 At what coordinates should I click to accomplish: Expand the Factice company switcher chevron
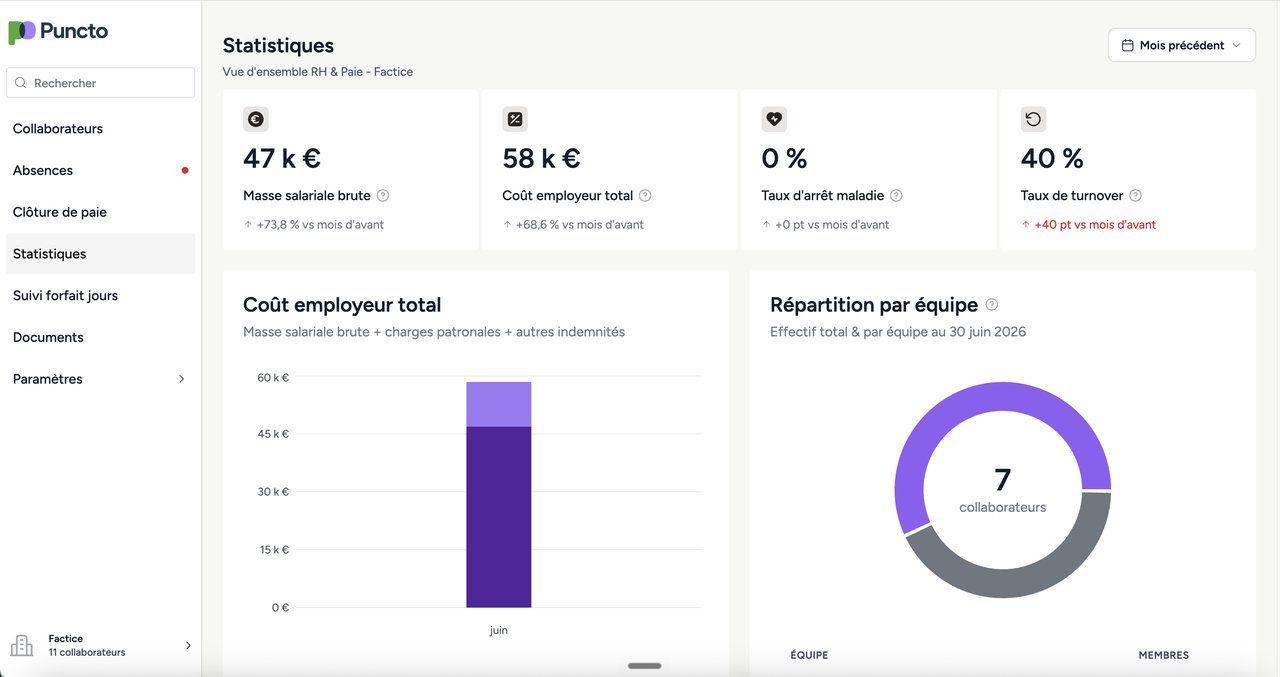click(188, 646)
